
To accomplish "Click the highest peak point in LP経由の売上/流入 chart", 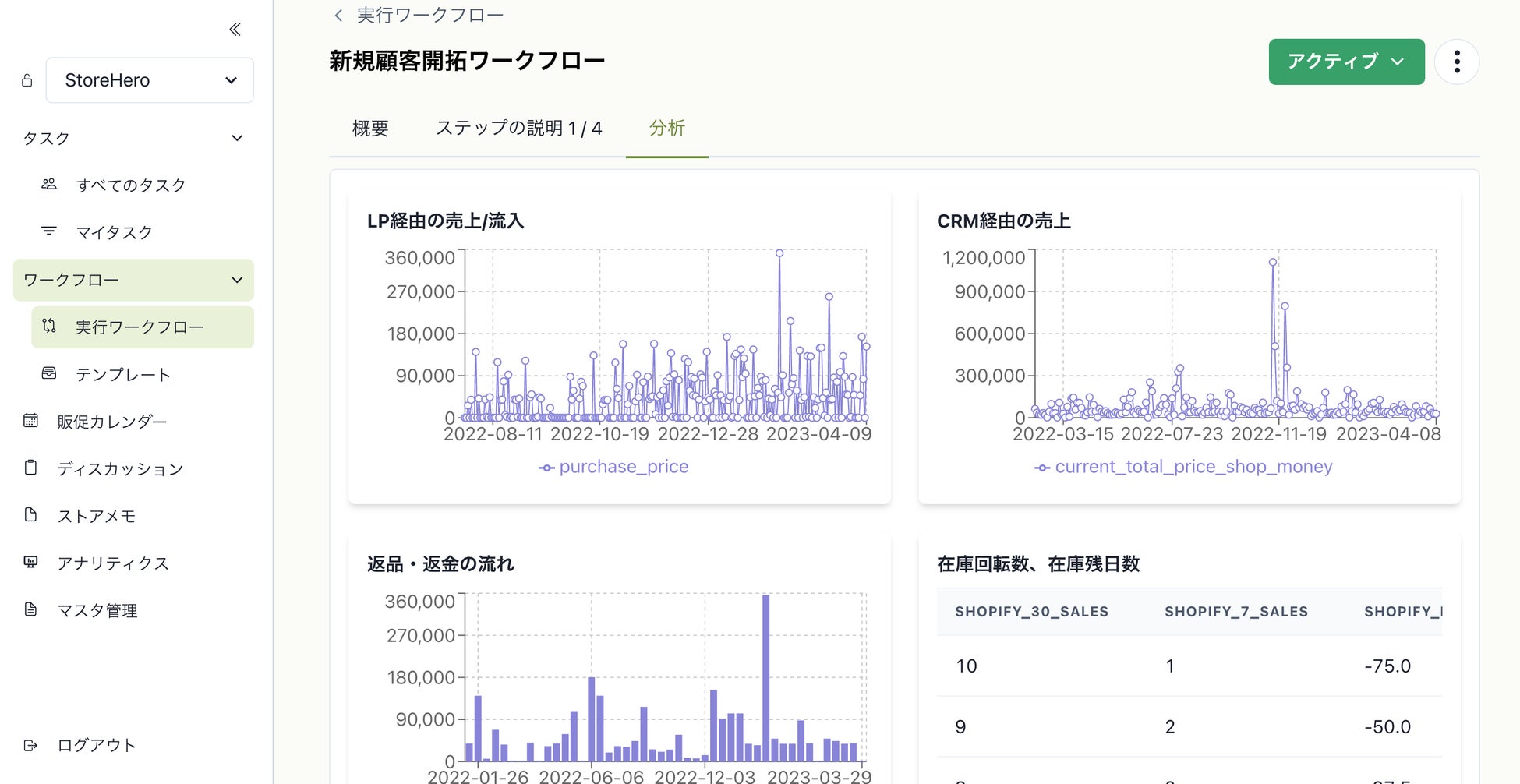I will [779, 253].
